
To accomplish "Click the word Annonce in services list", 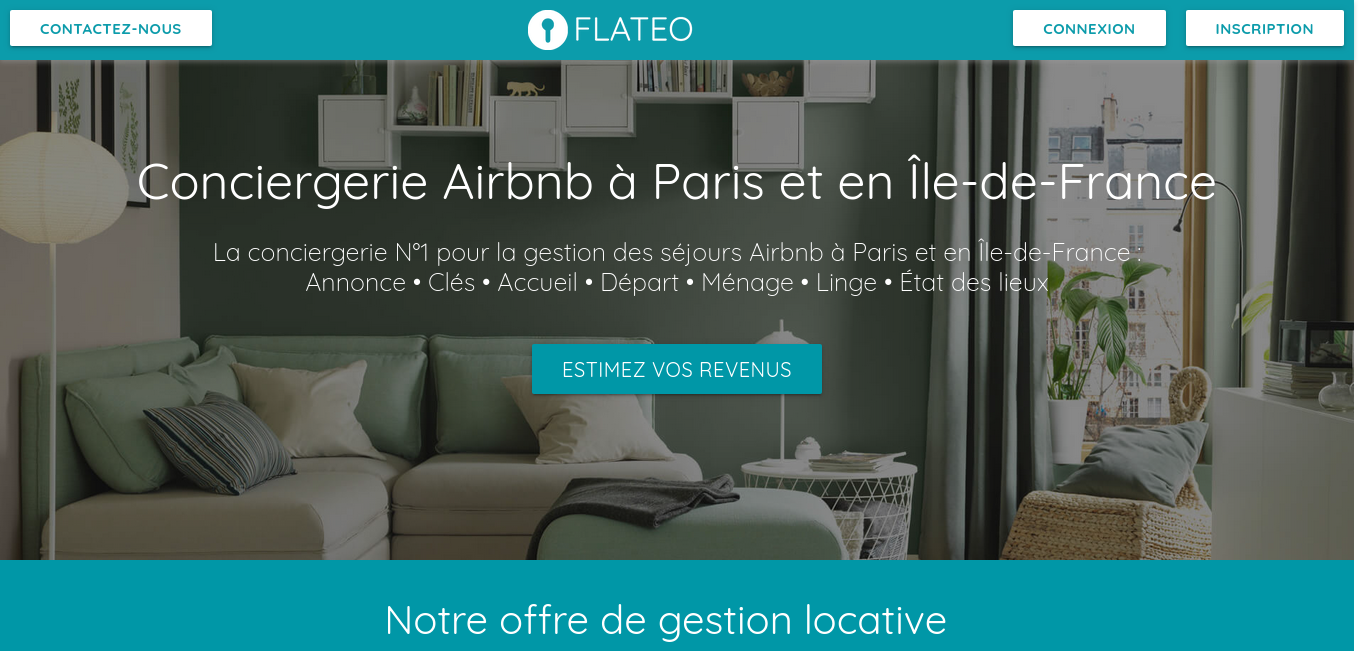I will pos(356,283).
